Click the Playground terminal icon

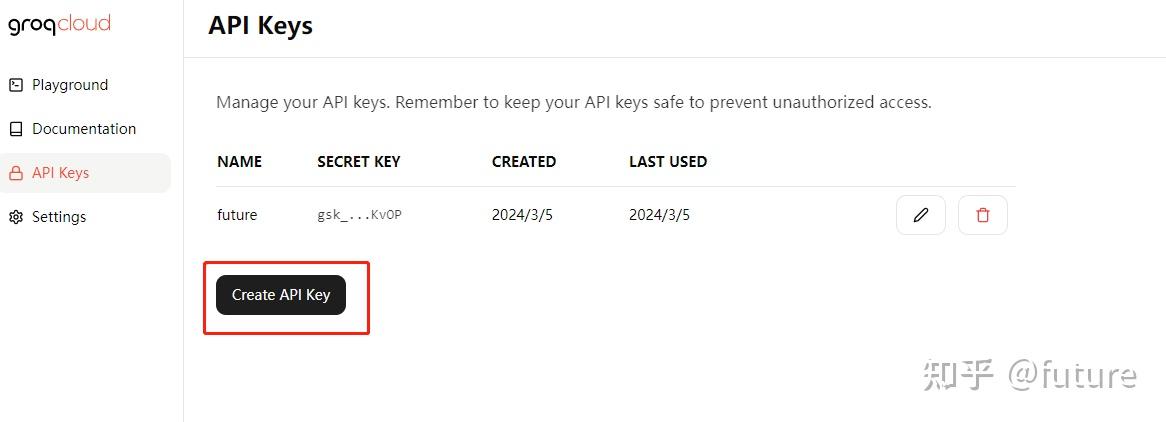pos(16,85)
